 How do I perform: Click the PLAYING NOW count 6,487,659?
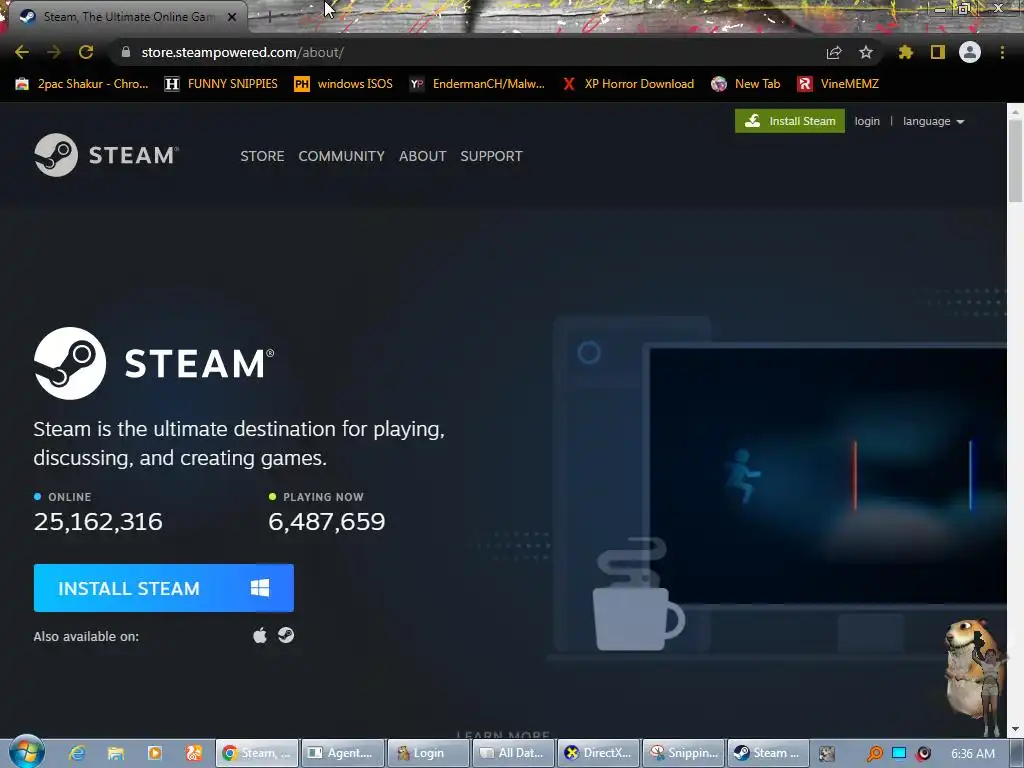pyautogui.click(x=327, y=521)
